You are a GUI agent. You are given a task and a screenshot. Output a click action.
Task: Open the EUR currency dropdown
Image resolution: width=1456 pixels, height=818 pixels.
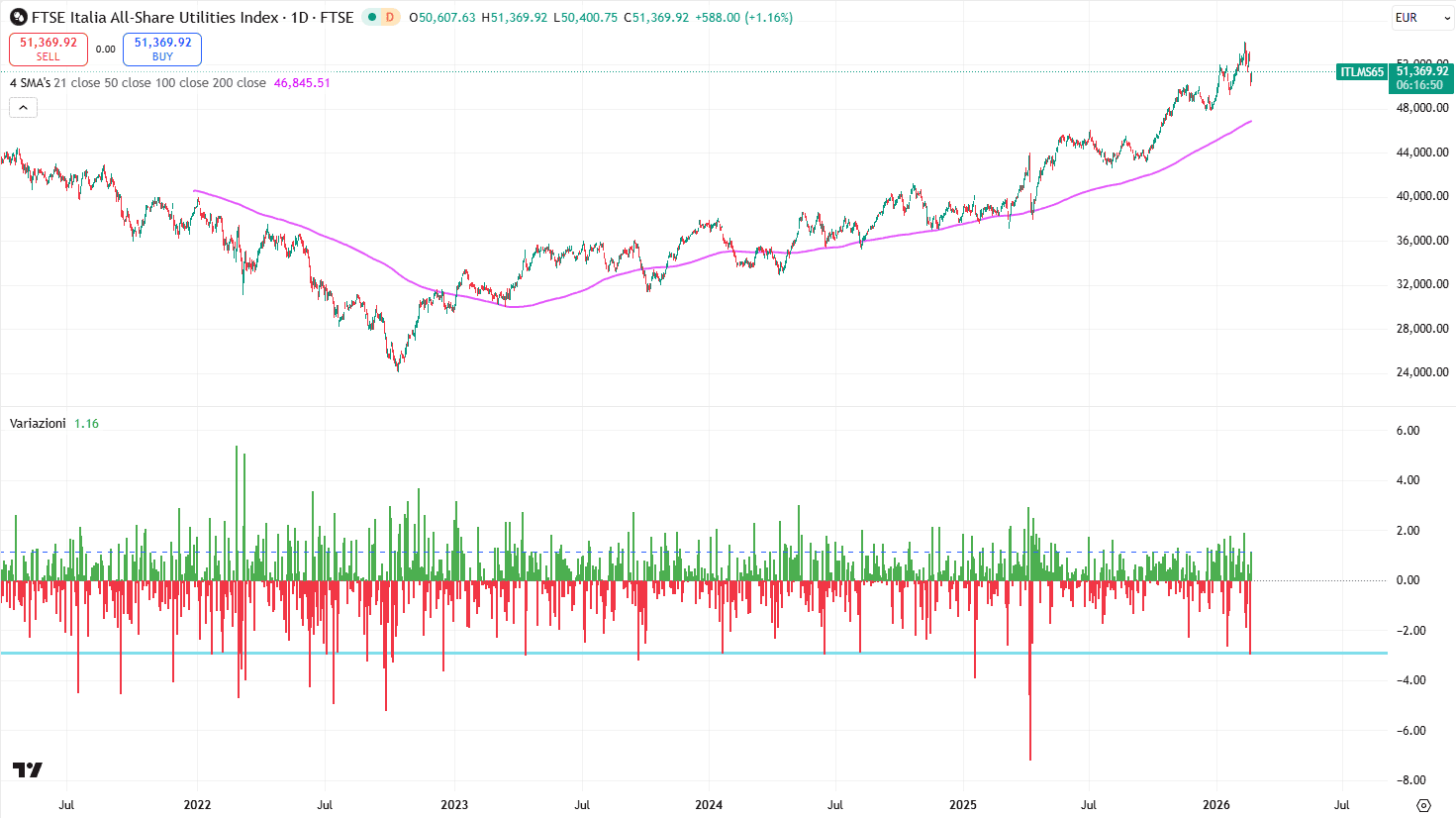point(1421,18)
